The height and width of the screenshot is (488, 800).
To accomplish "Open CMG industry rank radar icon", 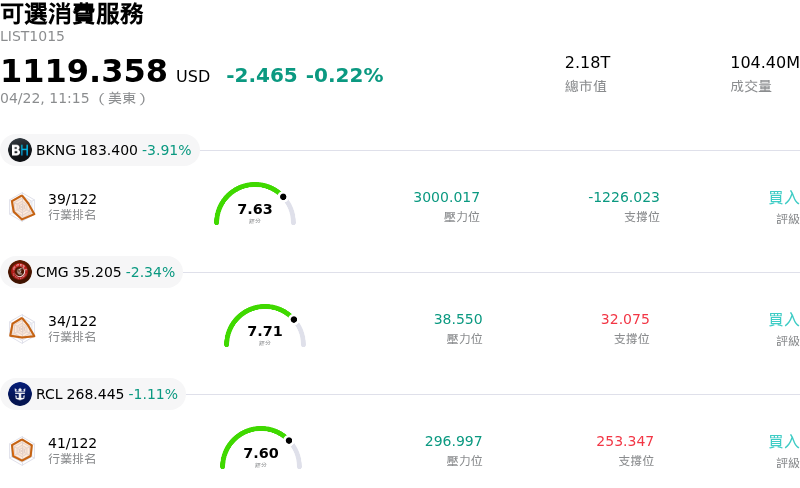I will pos(22,328).
